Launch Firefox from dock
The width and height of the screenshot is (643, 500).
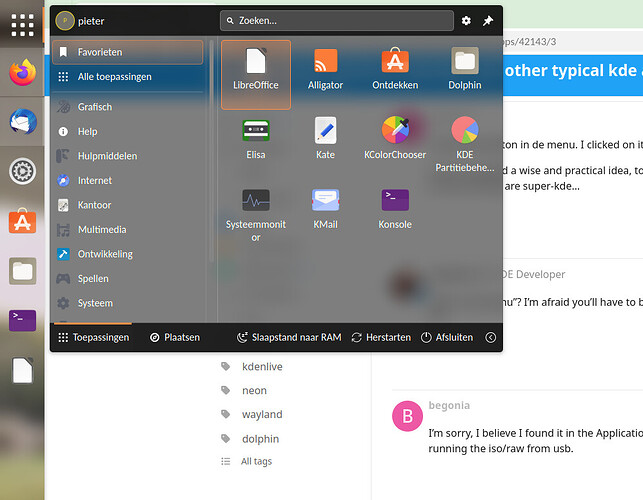point(23,73)
